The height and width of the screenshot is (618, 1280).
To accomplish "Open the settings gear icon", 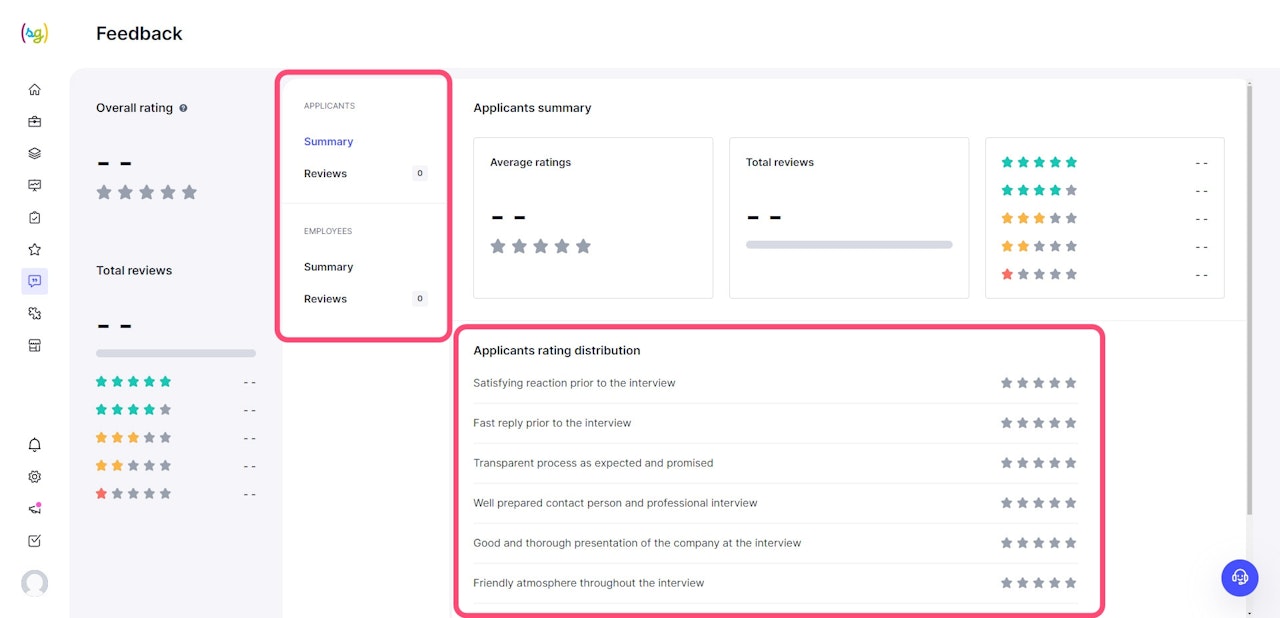I will 35,477.
